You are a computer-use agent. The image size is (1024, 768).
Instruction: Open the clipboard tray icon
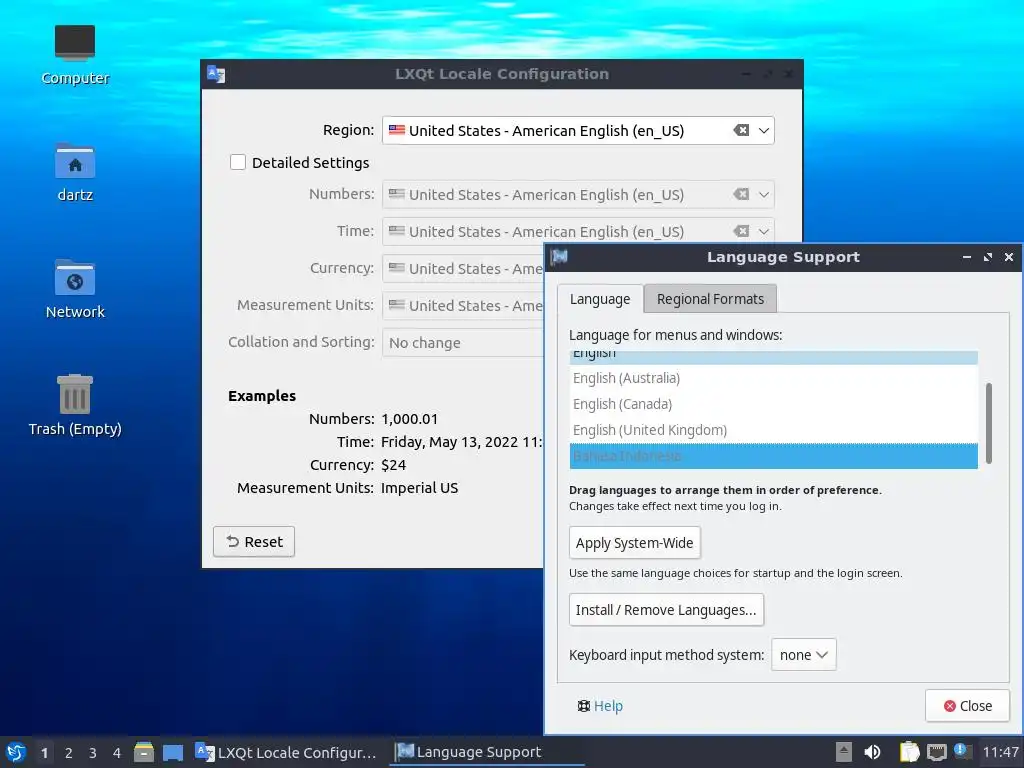pyautogui.click(x=909, y=752)
